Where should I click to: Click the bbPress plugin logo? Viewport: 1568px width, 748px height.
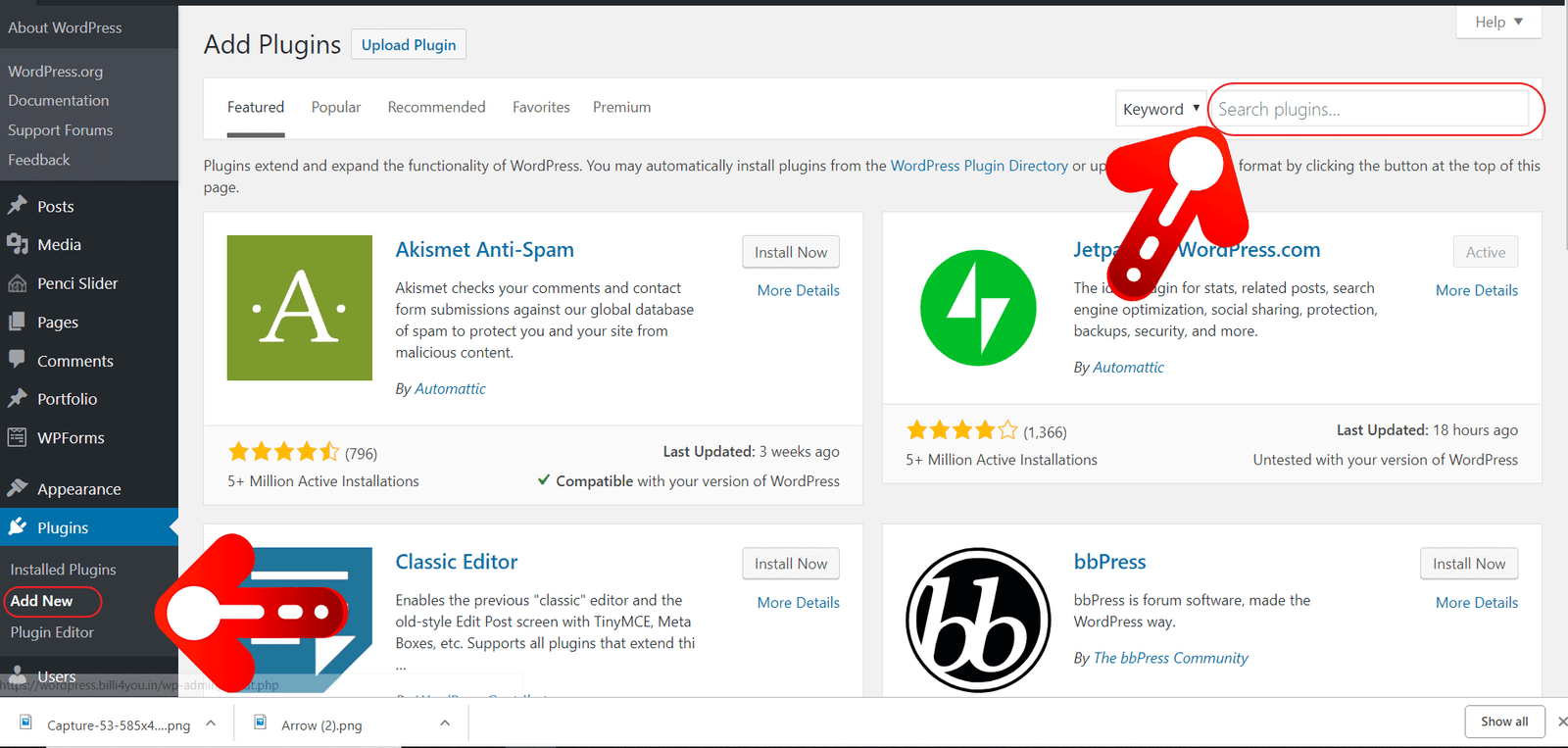pyautogui.click(x=978, y=620)
